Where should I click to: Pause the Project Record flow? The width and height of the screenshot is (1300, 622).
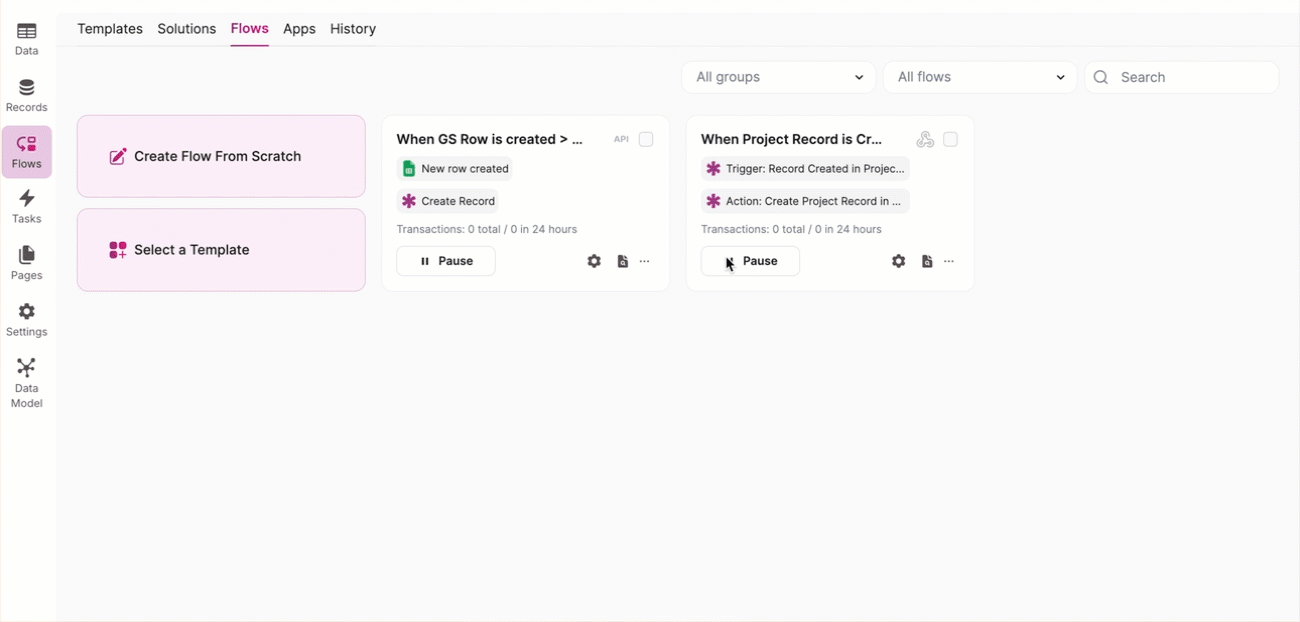pos(750,261)
